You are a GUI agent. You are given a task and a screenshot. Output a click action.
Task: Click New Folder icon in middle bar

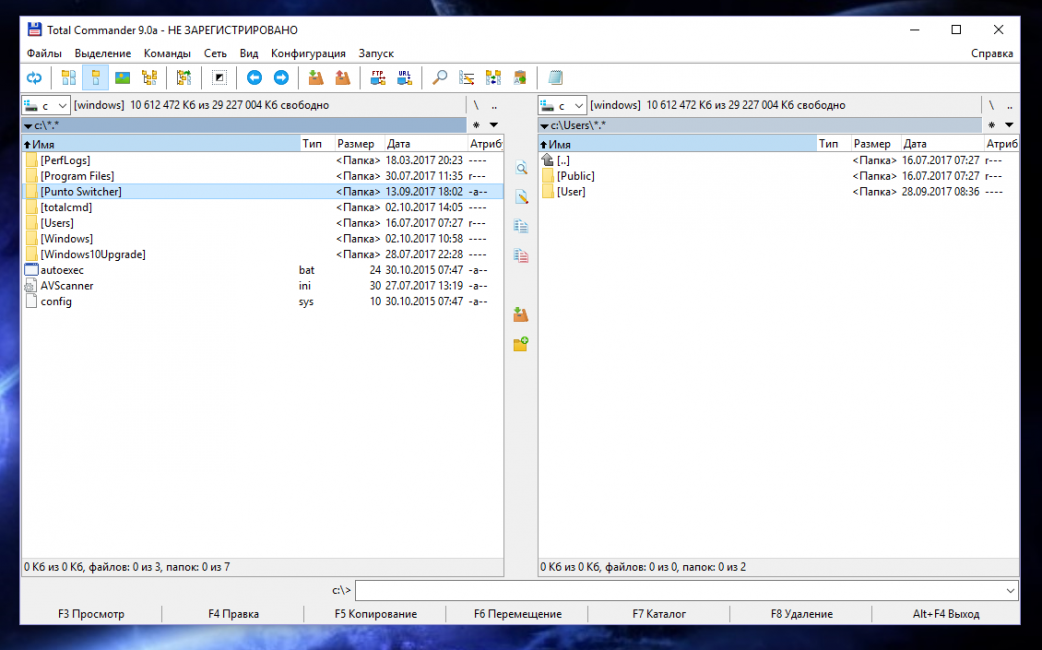coord(521,344)
